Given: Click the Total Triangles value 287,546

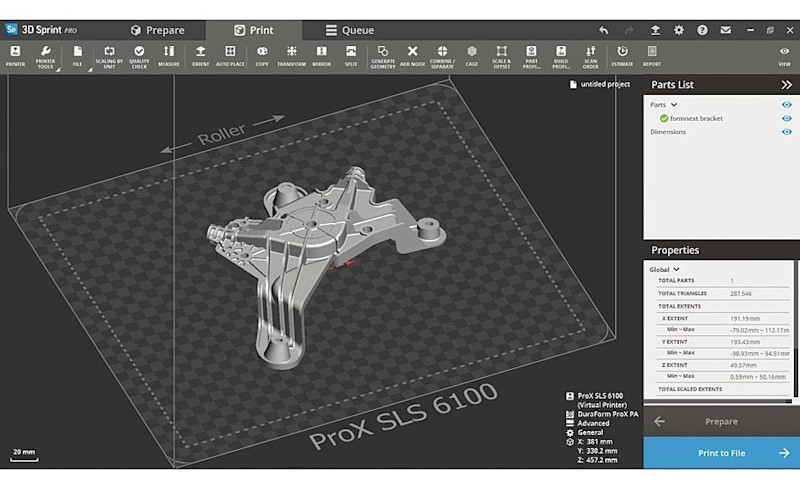Looking at the screenshot, I should pyautogui.click(x=740, y=294).
